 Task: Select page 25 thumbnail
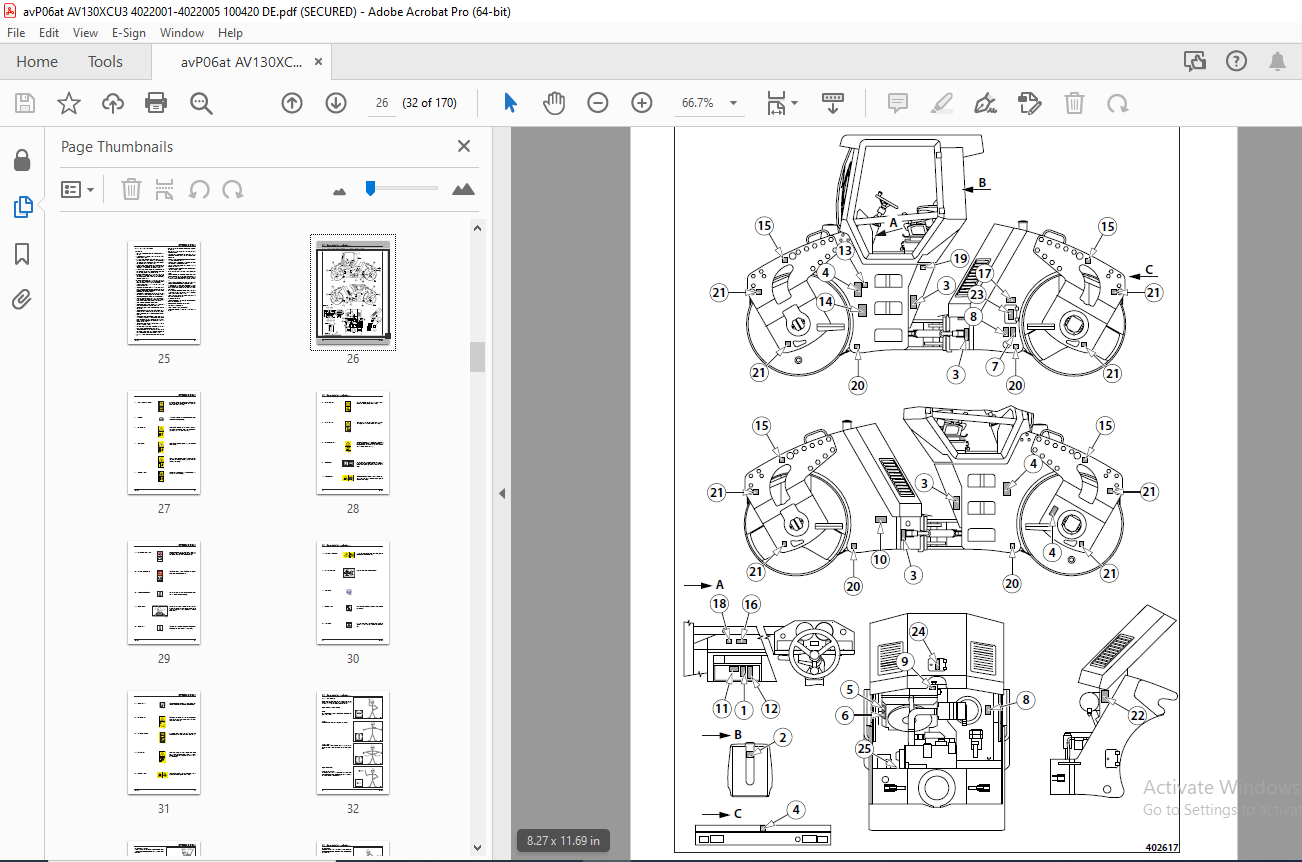click(164, 292)
